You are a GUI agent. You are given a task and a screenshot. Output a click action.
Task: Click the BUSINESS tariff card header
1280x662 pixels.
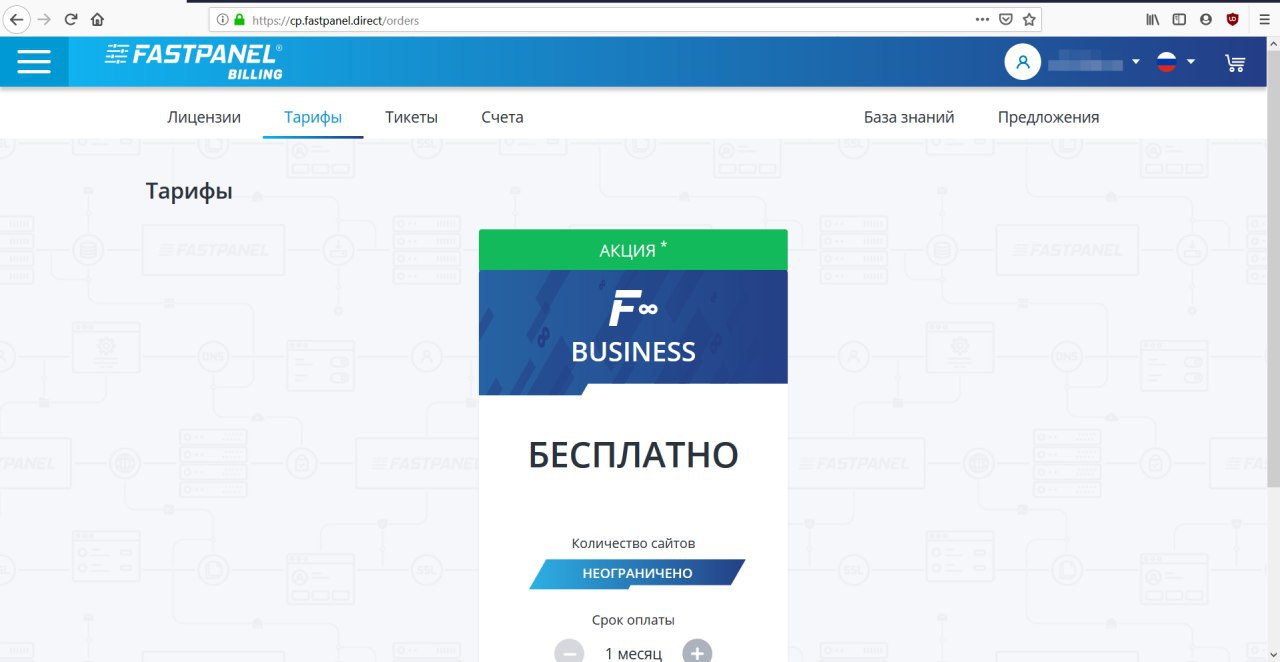click(633, 333)
